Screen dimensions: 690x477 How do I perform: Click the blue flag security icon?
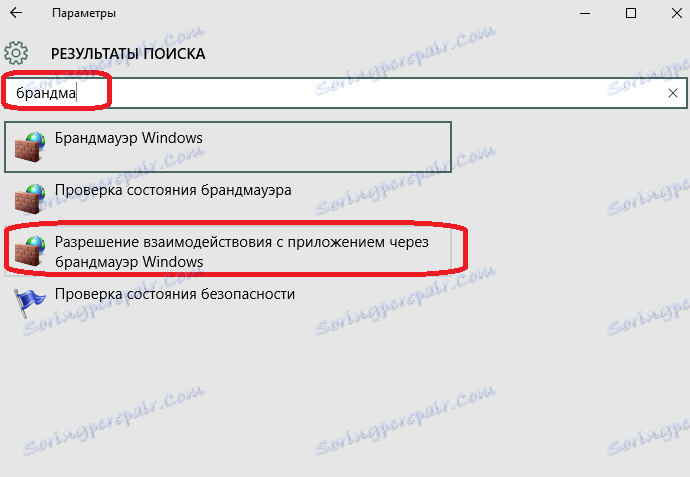click(30, 303)
